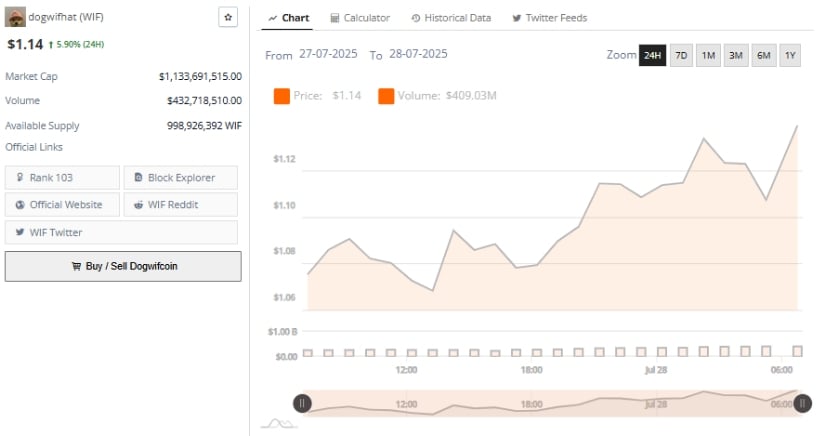Viewport: 825px width, 436px height.
Task: Open the WIF Twitter link
Action: [121, 232]
